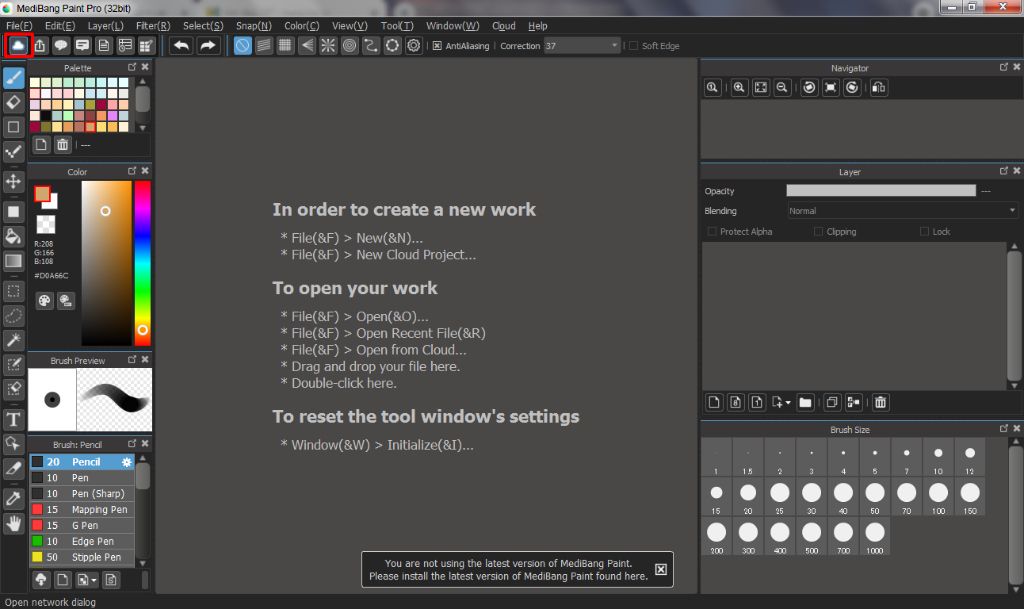Open the File menu
The image size is (1024, 609).
[x=19, y=25]
